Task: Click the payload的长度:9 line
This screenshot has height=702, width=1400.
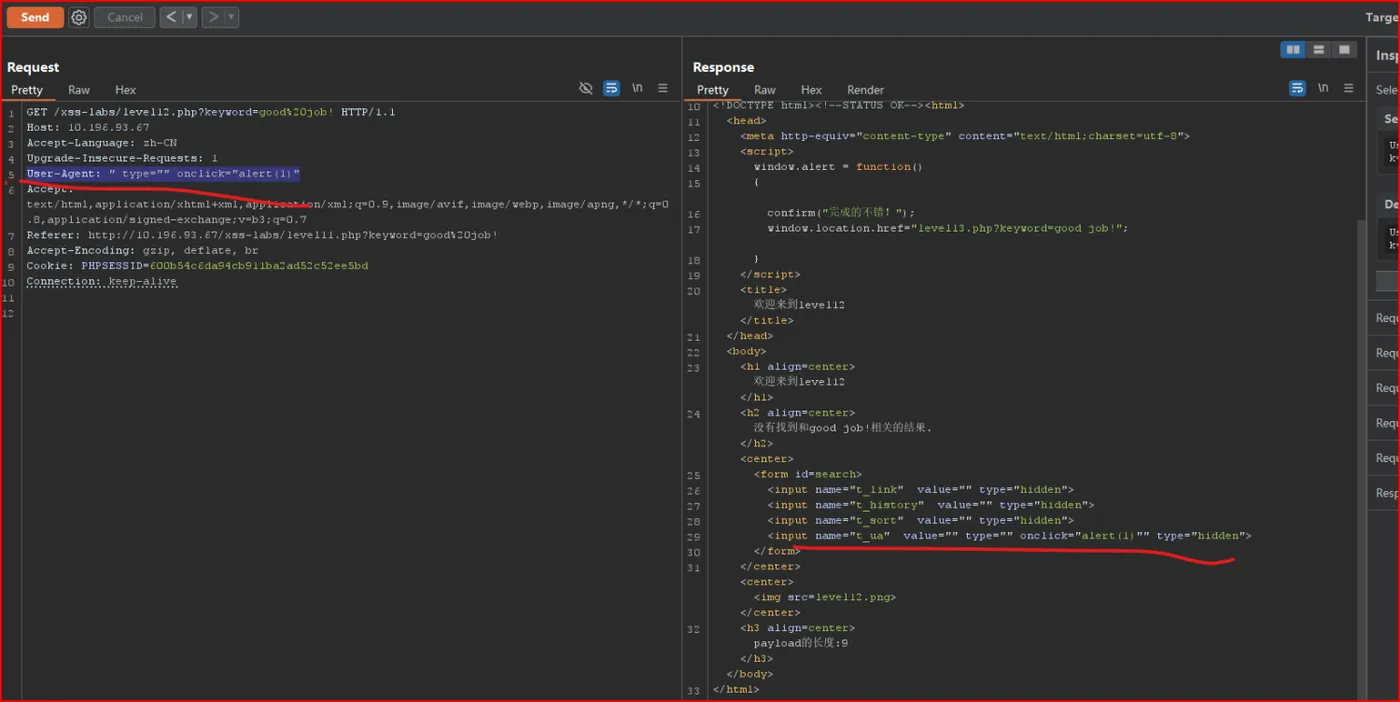Action: pyautogui.click(x=801, y=643)
